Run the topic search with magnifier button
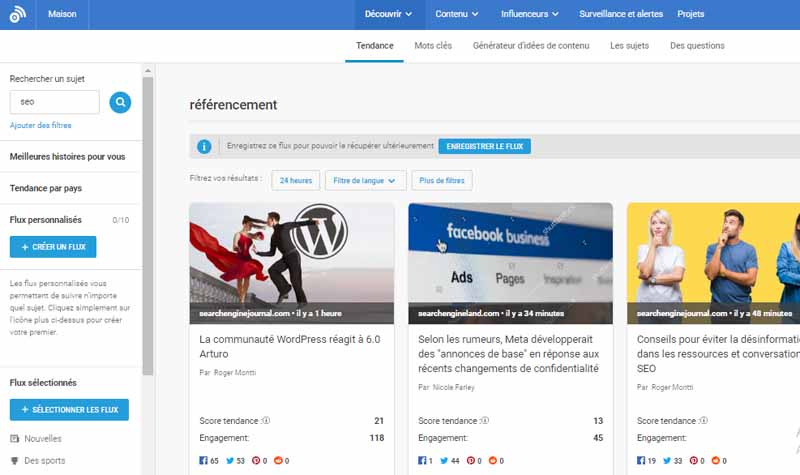The height and width of the screenshot is (475, 800). [120, 103]
